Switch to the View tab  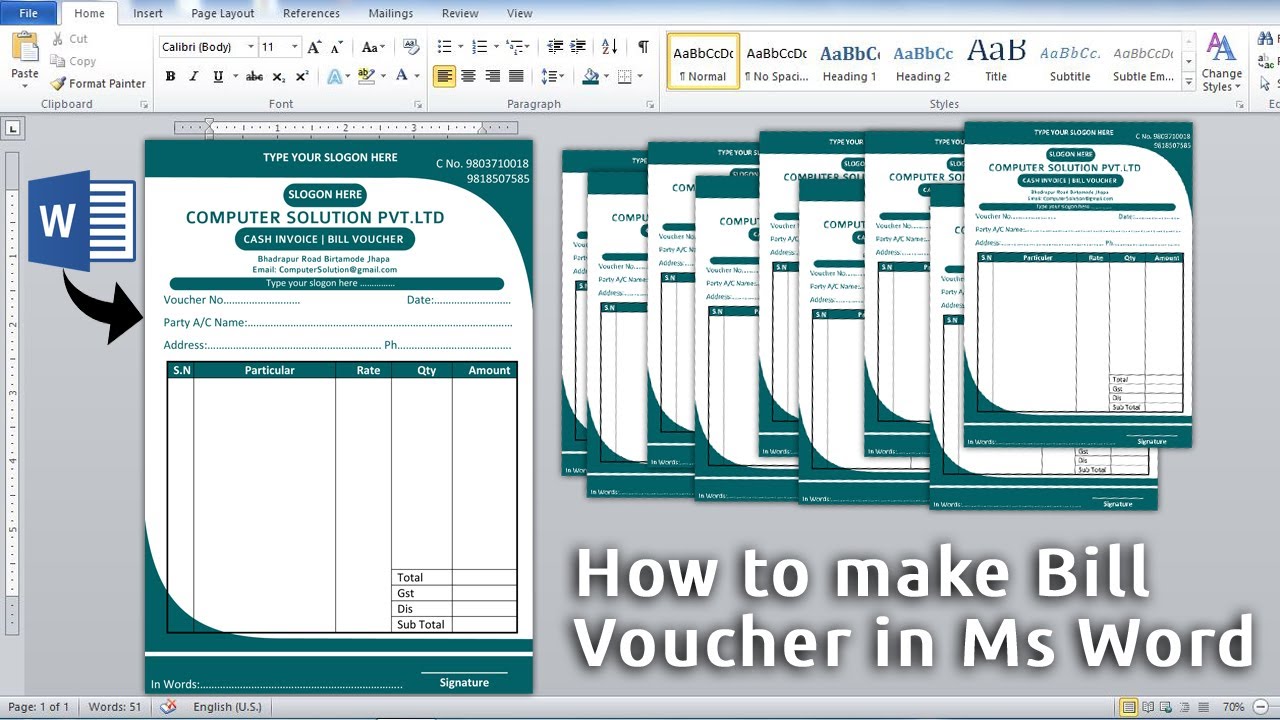[520, 13]
